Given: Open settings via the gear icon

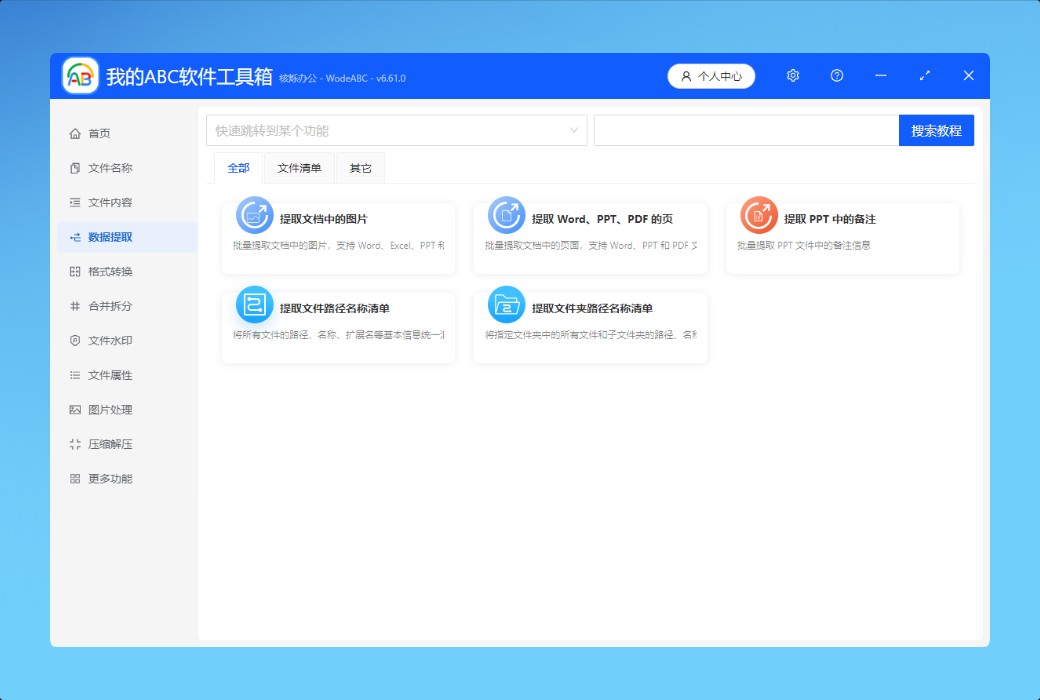Looking at the screenshot, I should [x=793, y=76].
